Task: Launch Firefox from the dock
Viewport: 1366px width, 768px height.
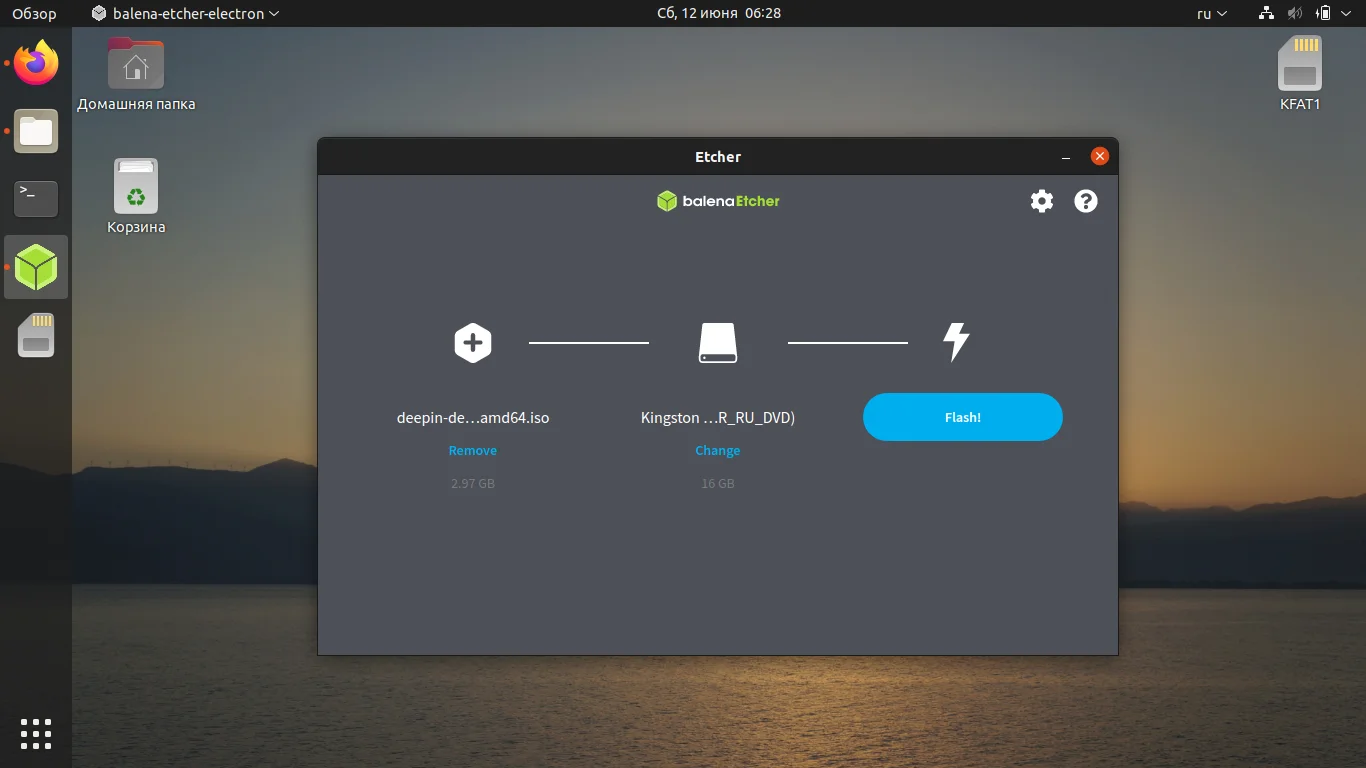Action: (x=36, y=64)
